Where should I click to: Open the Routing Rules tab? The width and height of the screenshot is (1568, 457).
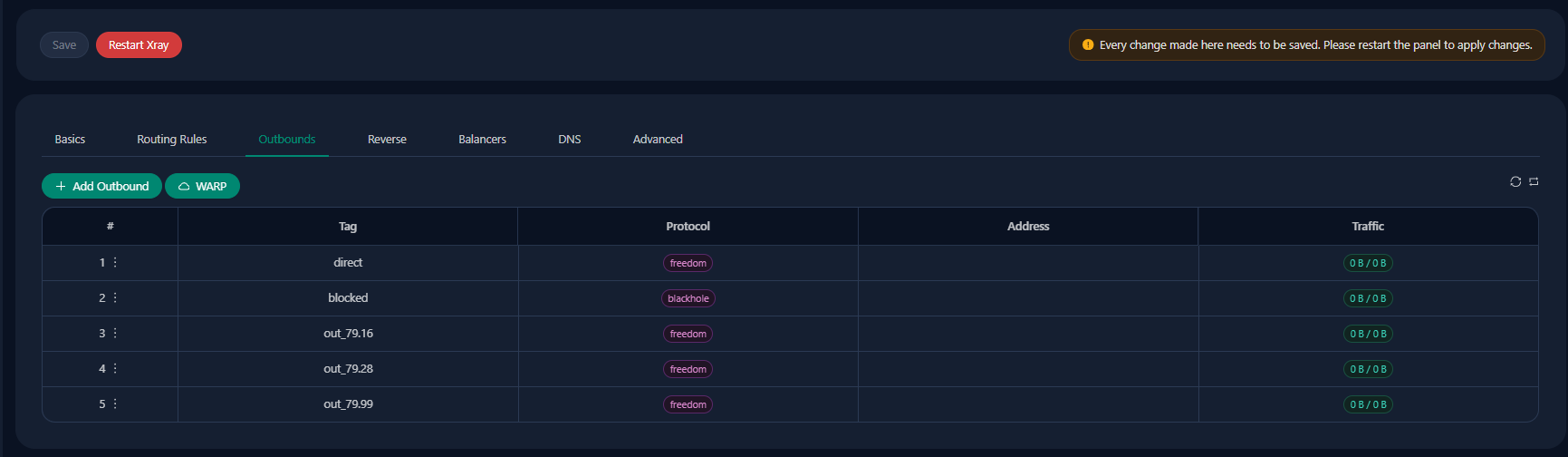tap(172, 139)
